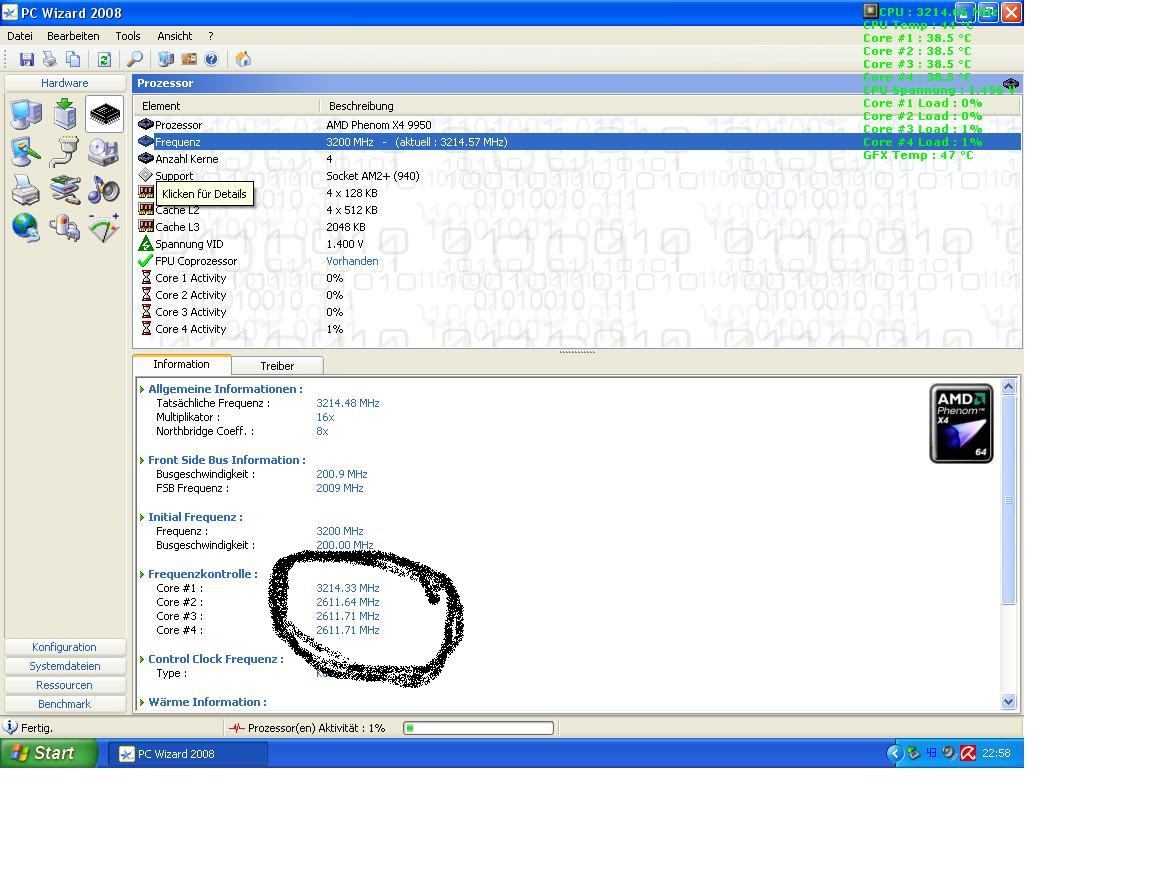Open the drives icon with CD disc
Screen dimensions: 1167x875
pyautogui.click(x=104, y=152)
